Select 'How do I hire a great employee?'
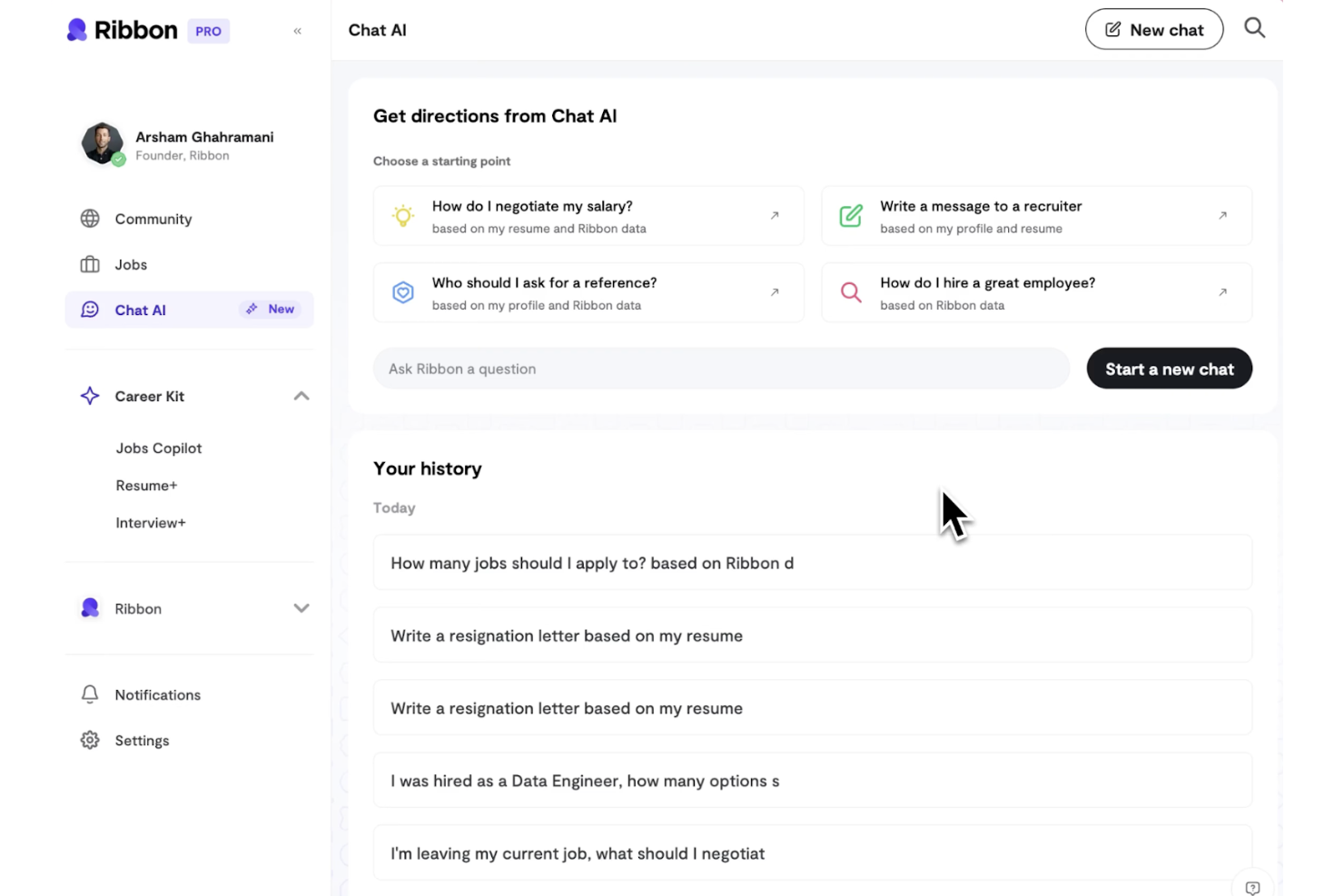The height and width of the screenshot is (896, 1344). coord(1036,292)
